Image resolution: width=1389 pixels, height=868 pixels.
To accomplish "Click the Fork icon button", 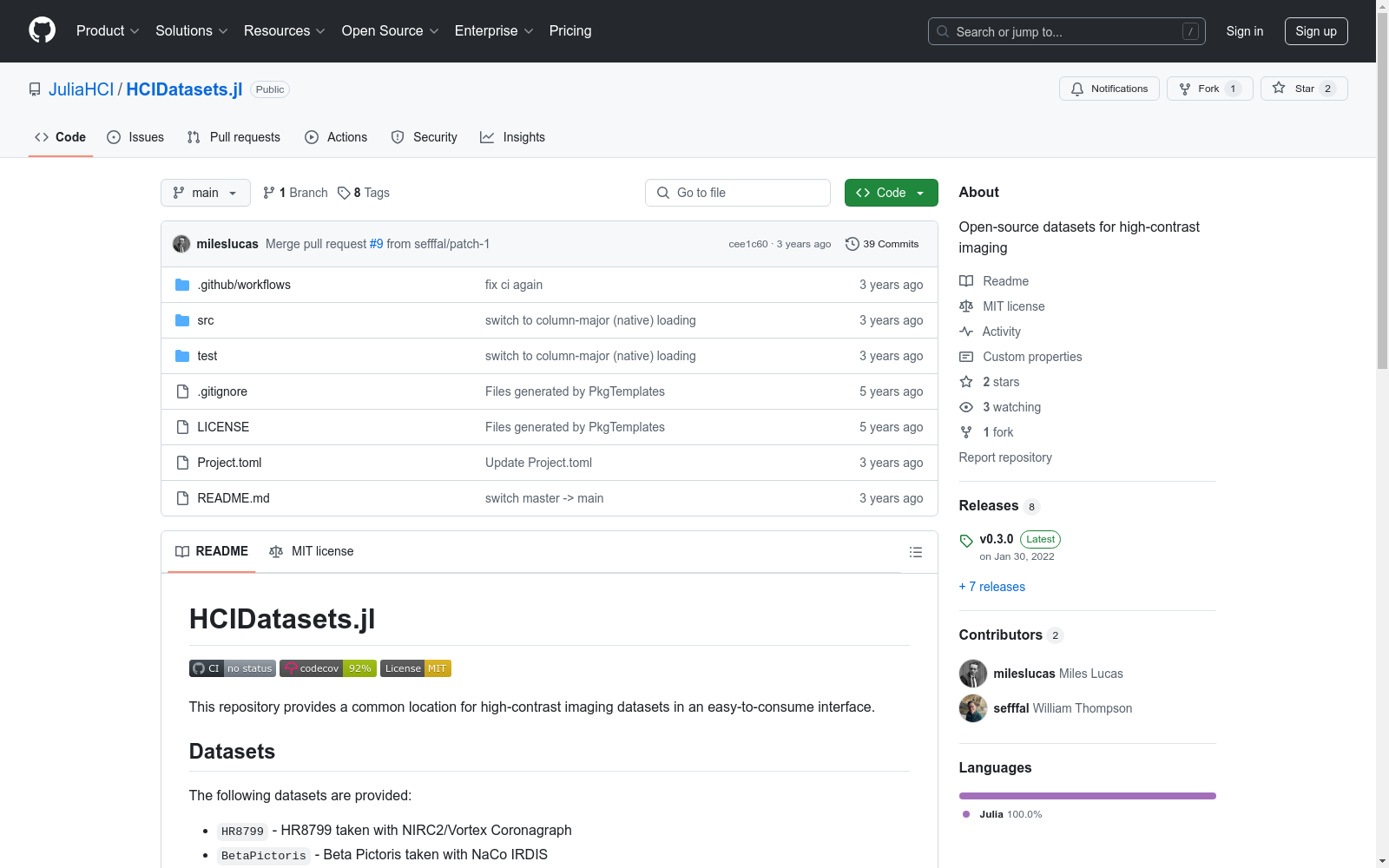I will 1185,89.
